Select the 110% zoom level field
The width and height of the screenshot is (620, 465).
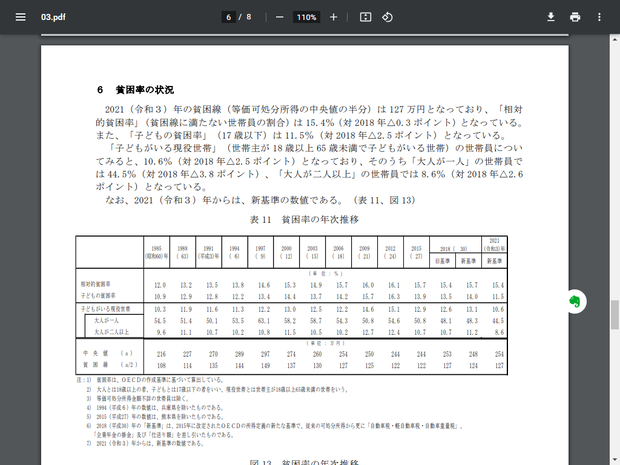point(306,17)
